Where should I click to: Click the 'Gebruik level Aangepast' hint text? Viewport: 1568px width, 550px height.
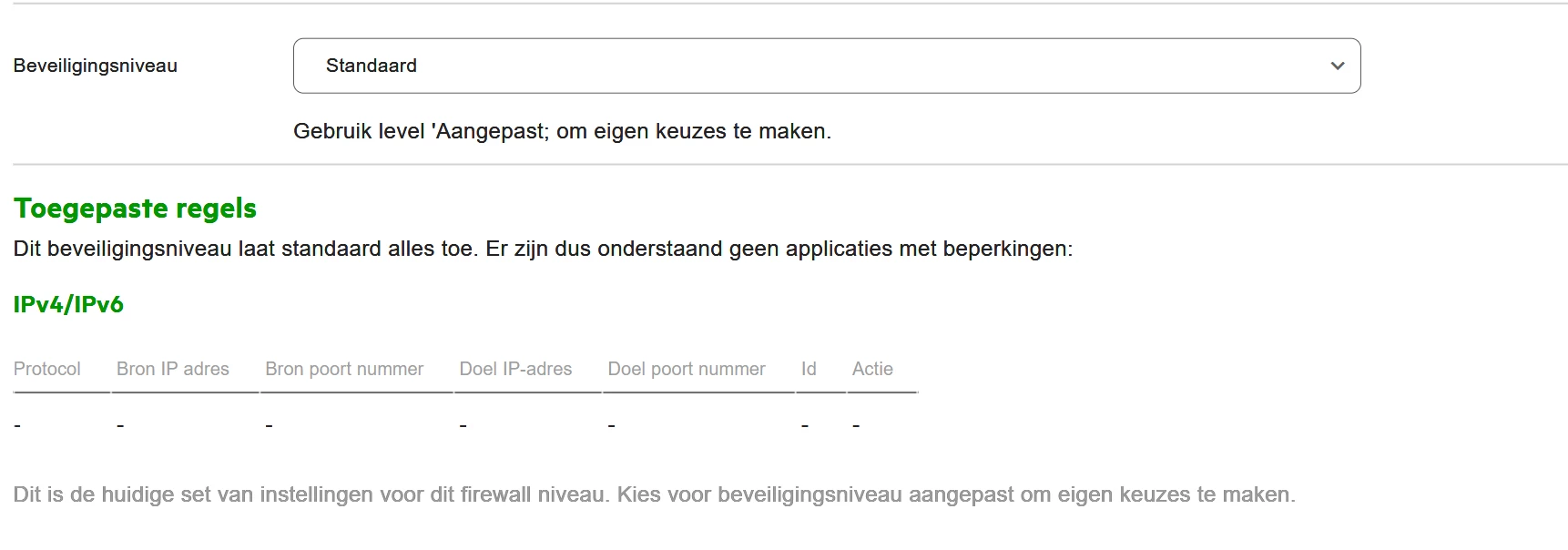pos(562,131)
